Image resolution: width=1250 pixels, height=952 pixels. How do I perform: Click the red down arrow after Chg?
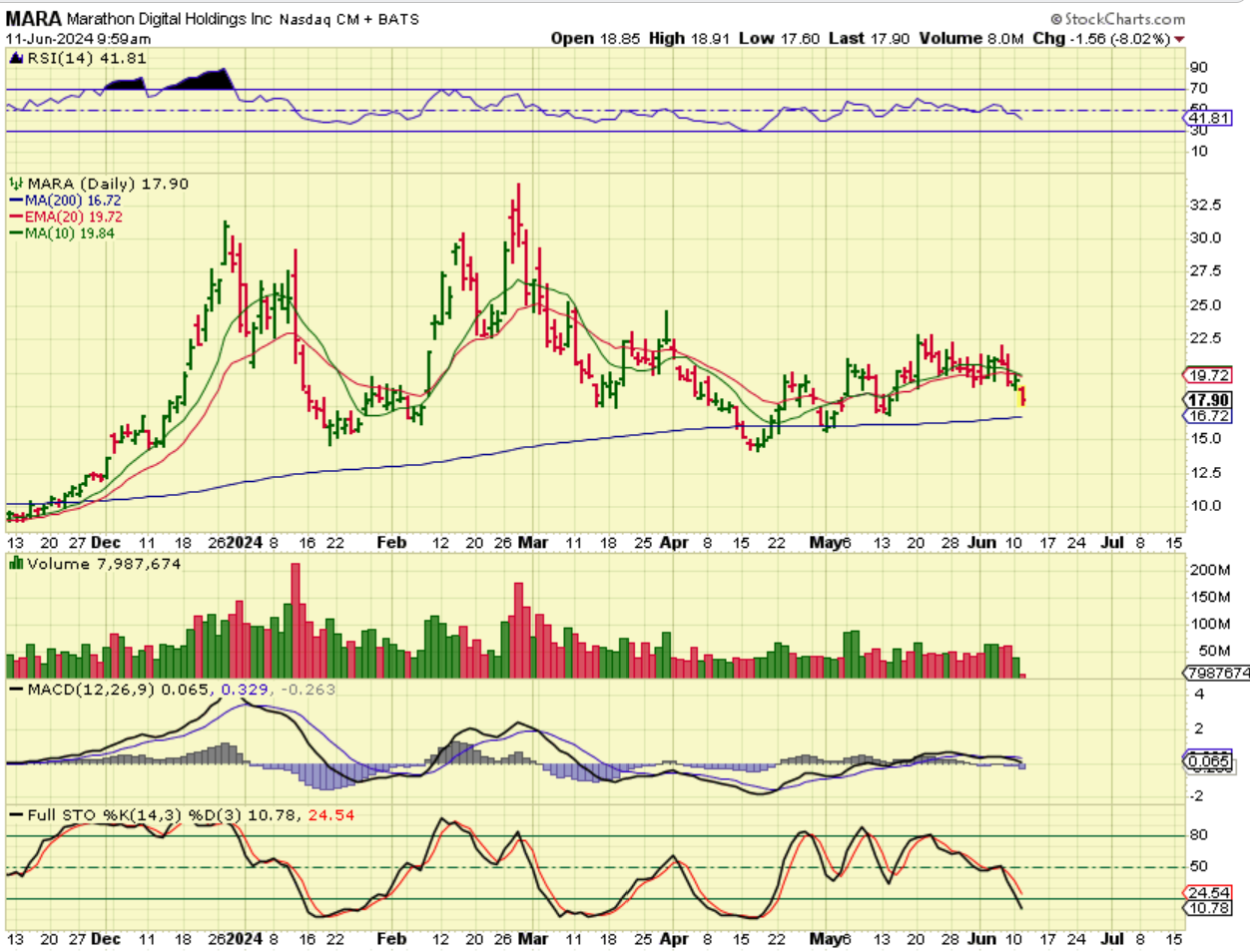point(1180,39)
